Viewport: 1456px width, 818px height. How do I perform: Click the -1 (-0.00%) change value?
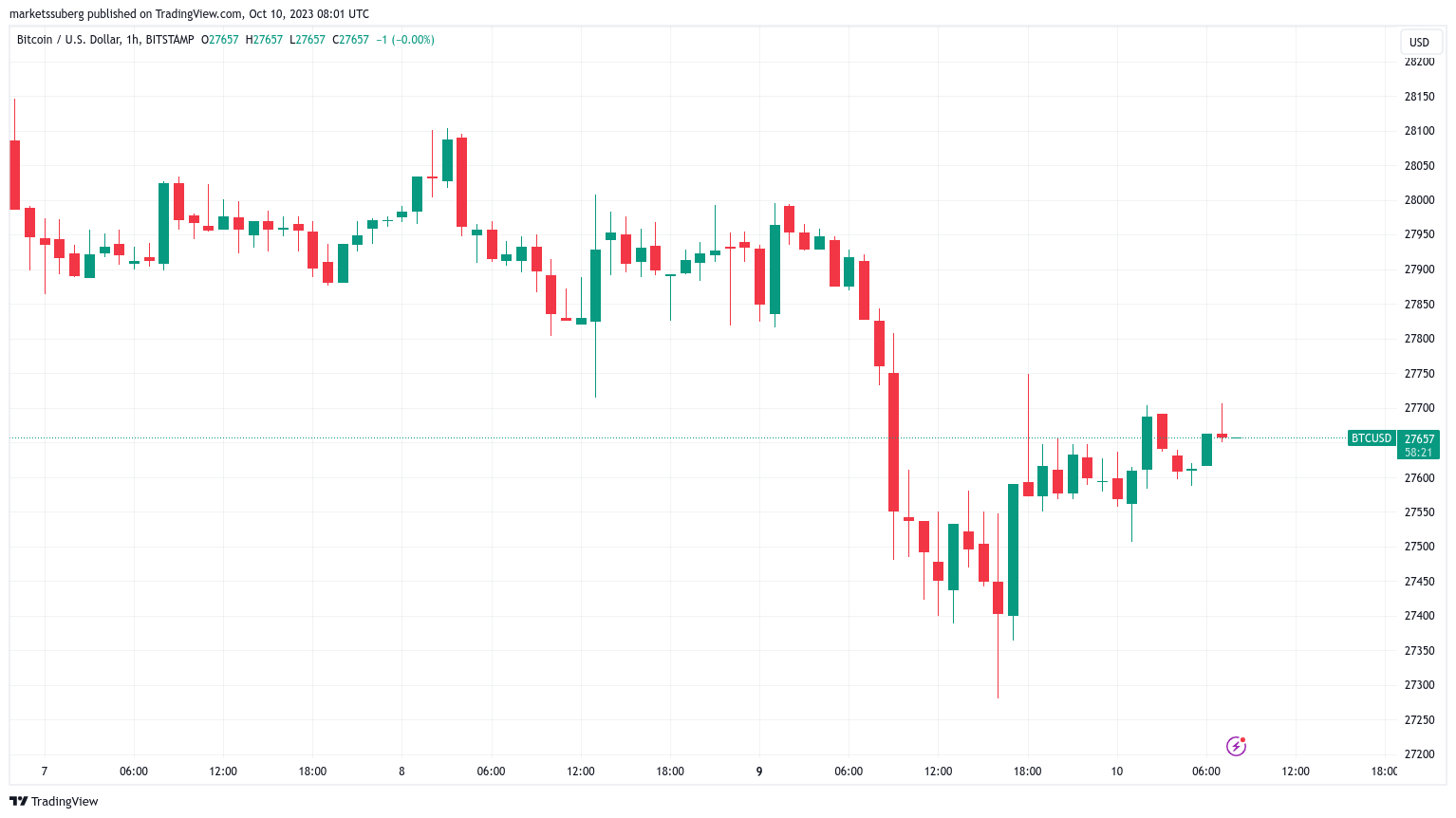(x=405, y=40)
